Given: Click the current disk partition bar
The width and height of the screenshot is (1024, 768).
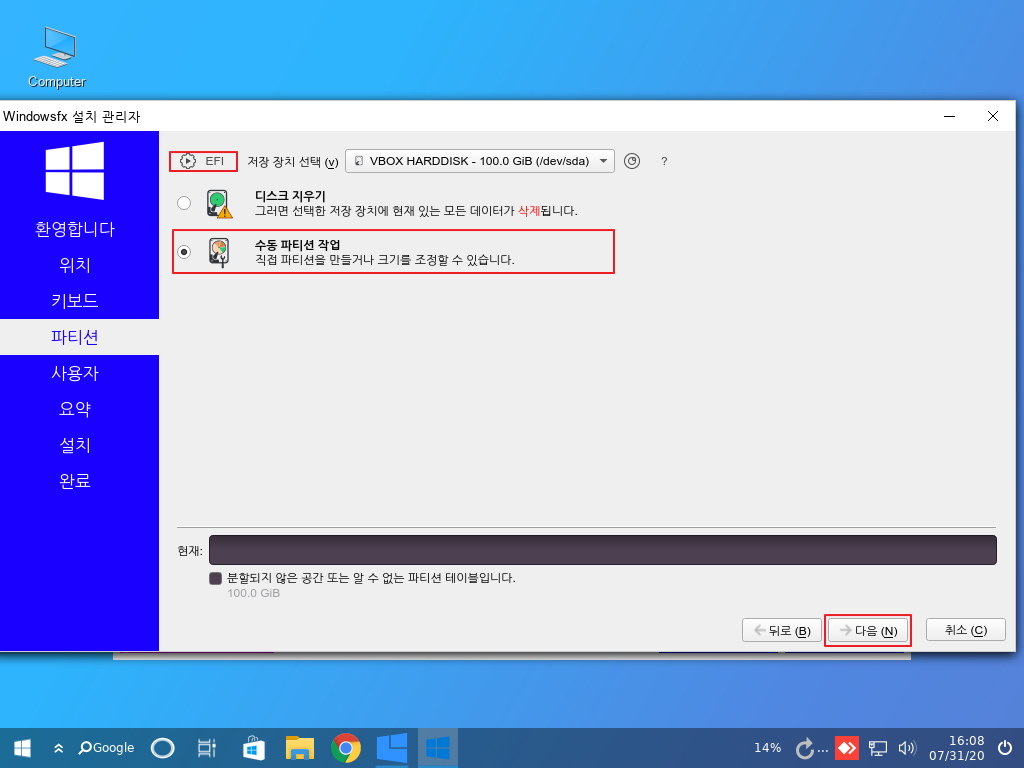Looking at the screenshot, I should coord(603,550).
